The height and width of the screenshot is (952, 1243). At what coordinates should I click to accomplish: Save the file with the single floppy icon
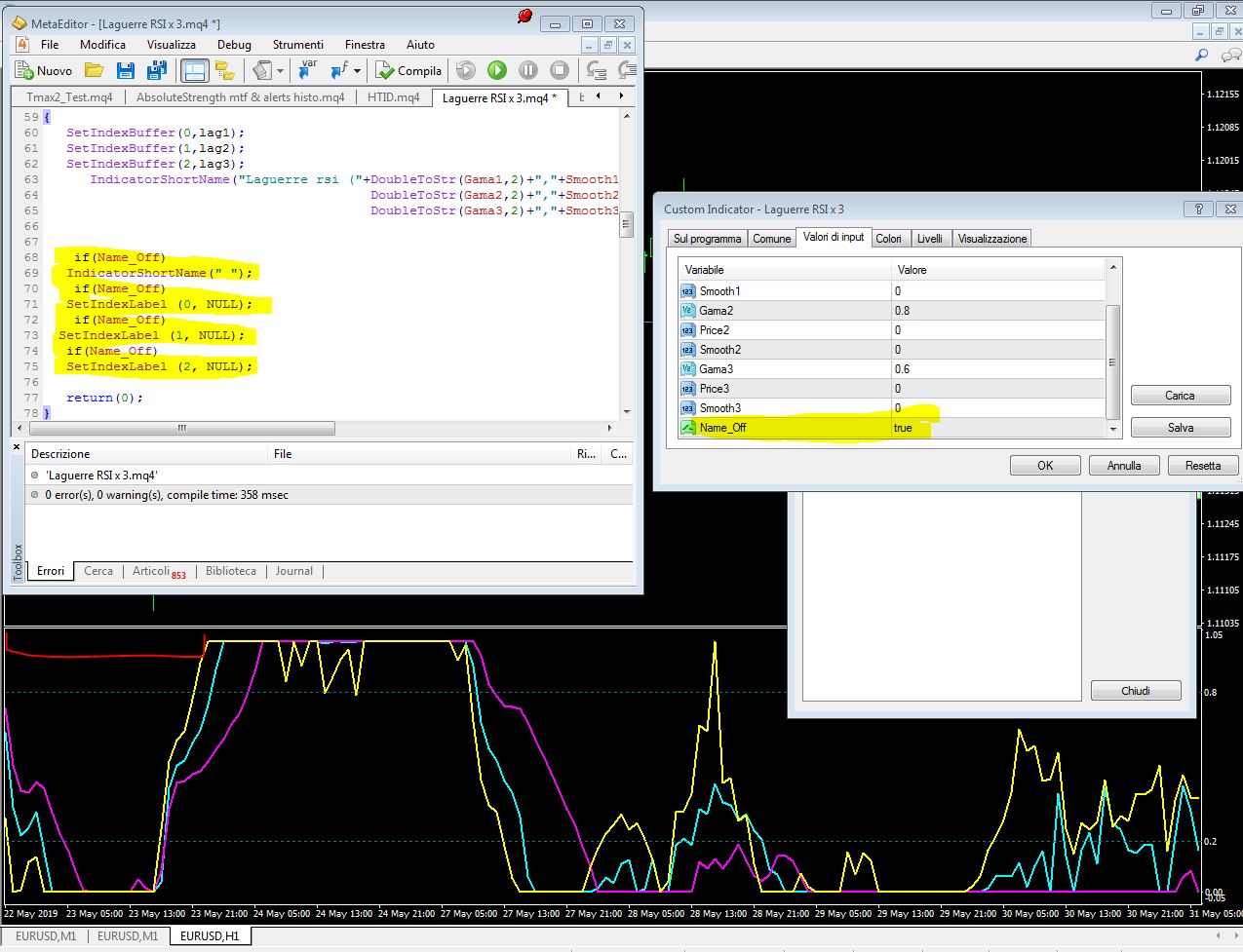pos(125,70)
